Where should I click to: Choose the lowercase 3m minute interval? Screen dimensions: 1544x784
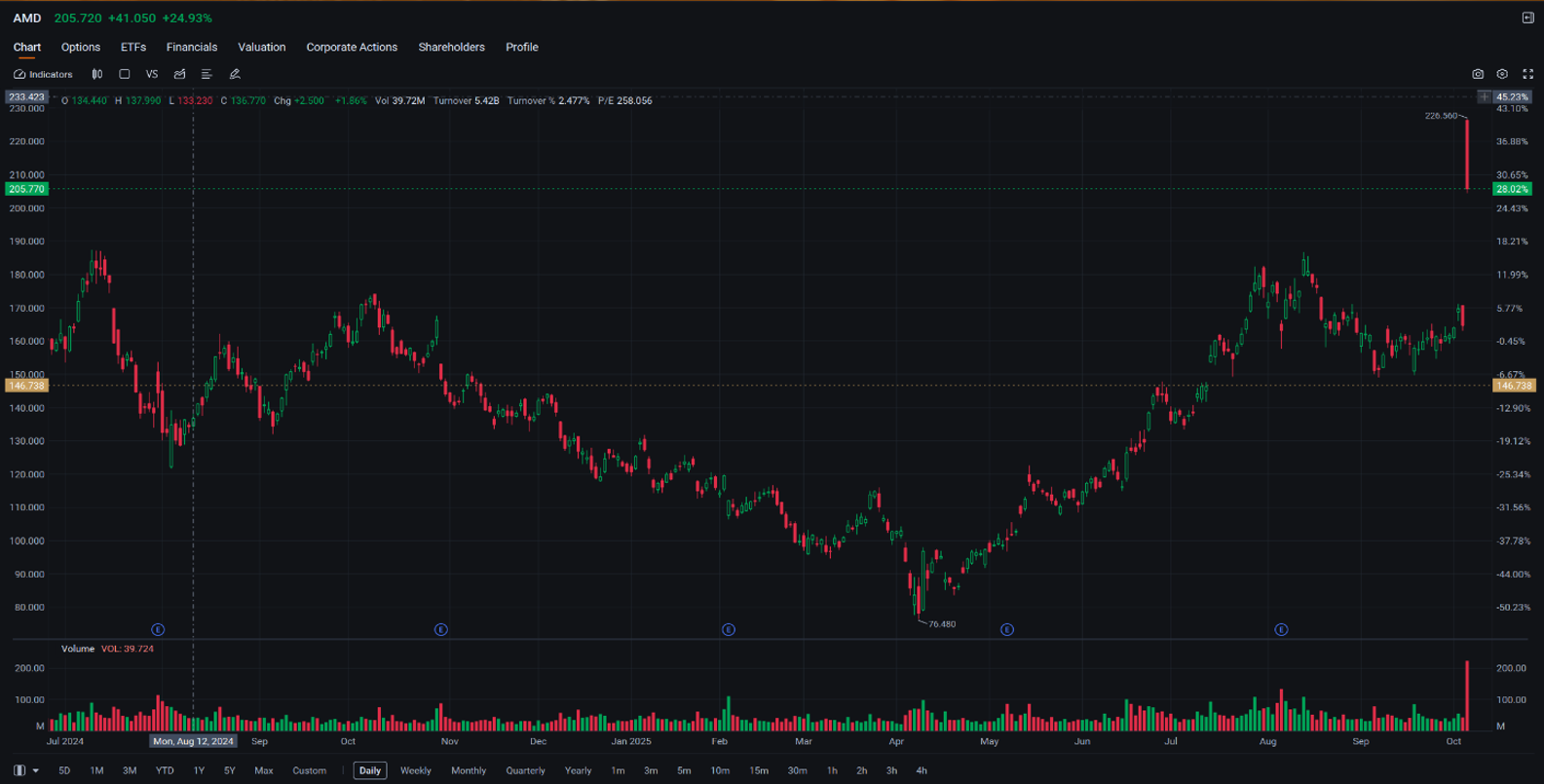(x=651, y=770)
